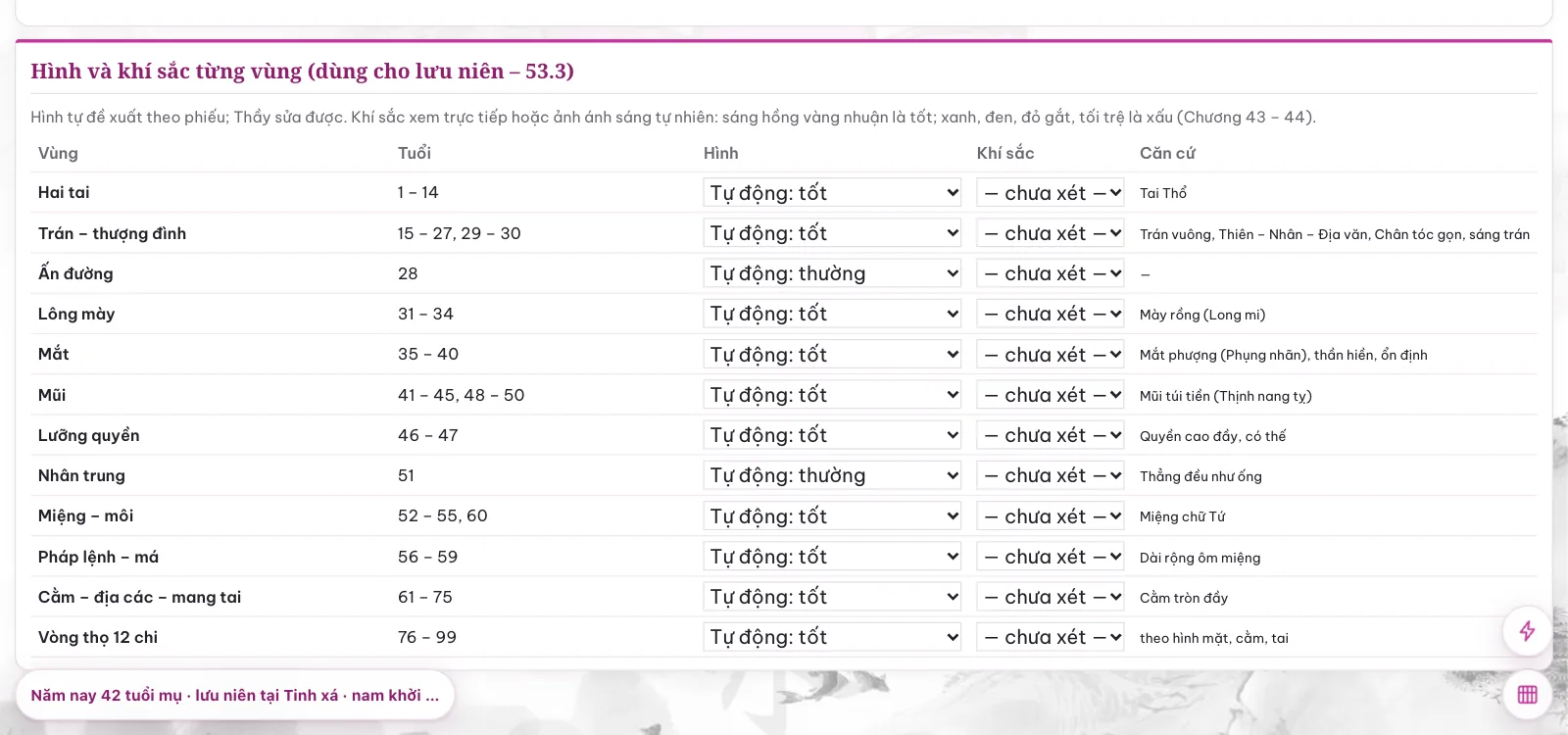This screenshot has width=1568, height=735.
Task: Click the text 'theo hình mặt, cằm, tai'
Action: [1214, 638]
